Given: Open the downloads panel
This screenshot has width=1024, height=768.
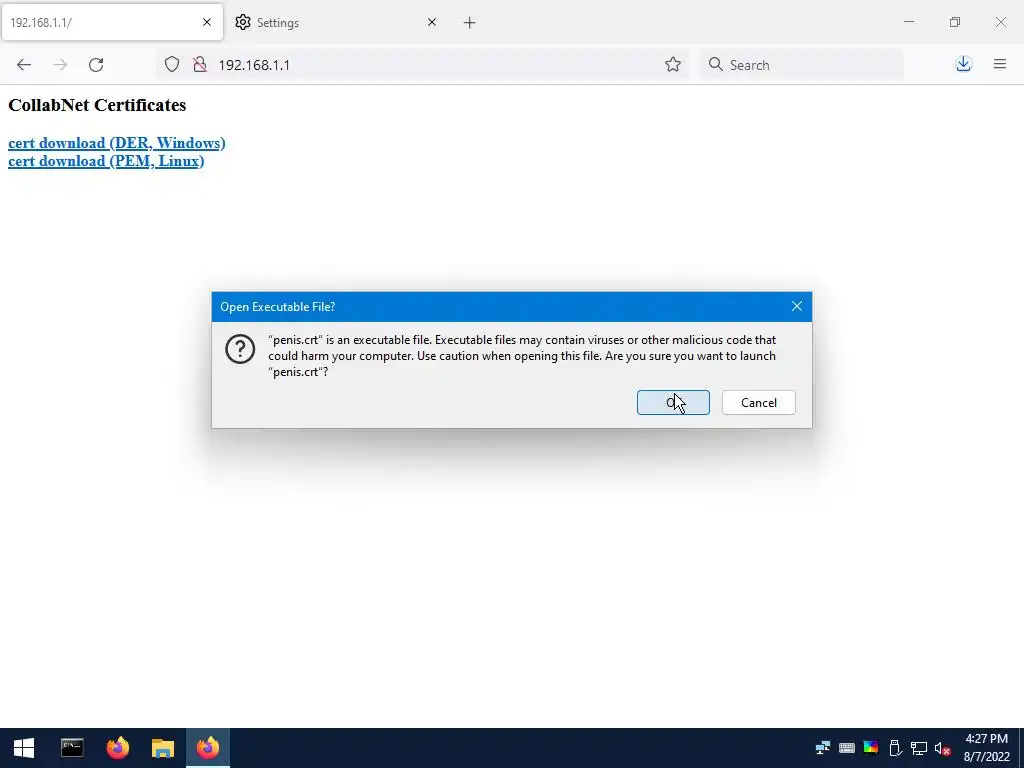Looking at the screenshot, I should click(963, 64).
